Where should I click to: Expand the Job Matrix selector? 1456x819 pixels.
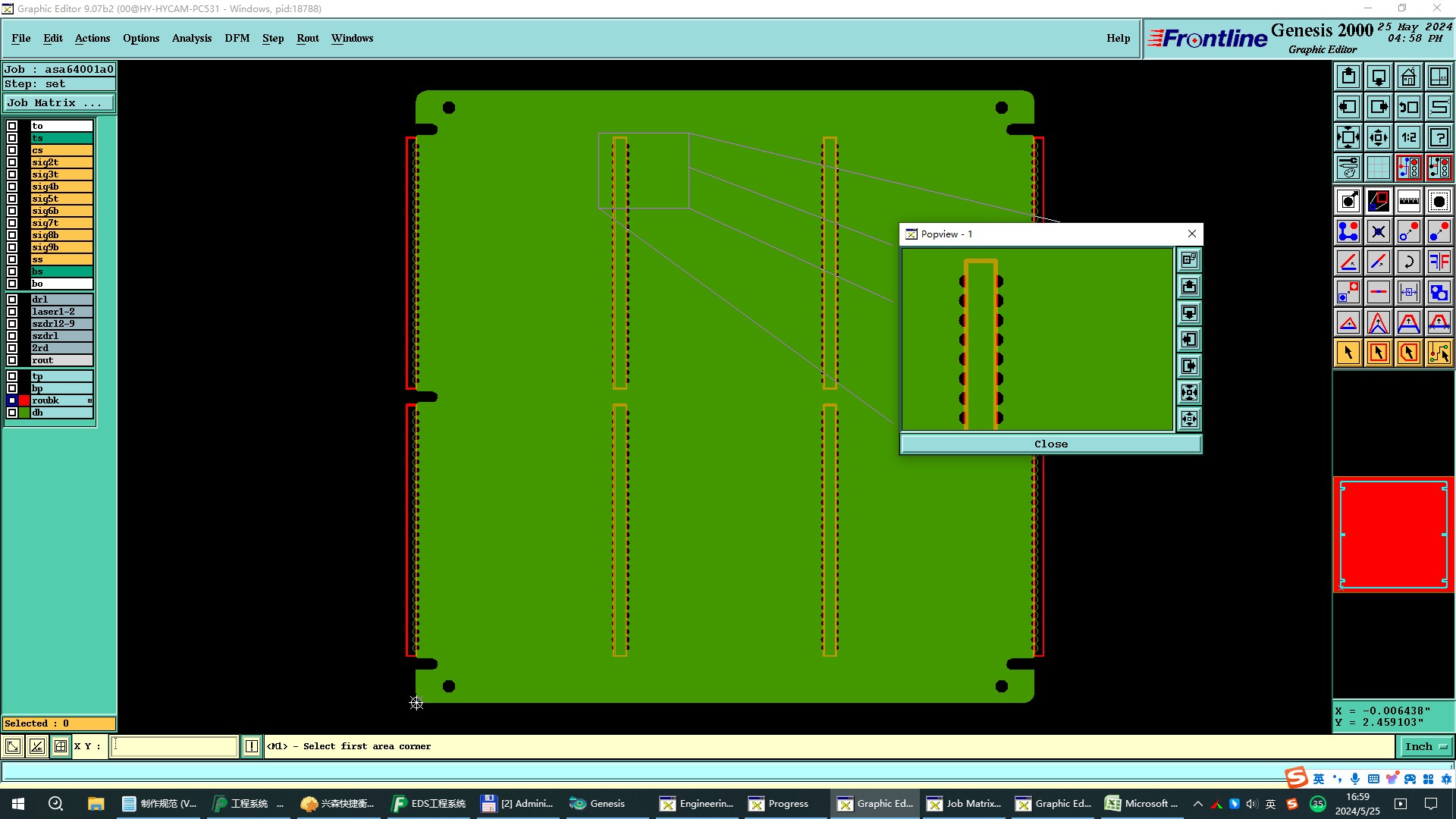pos(59,103)
